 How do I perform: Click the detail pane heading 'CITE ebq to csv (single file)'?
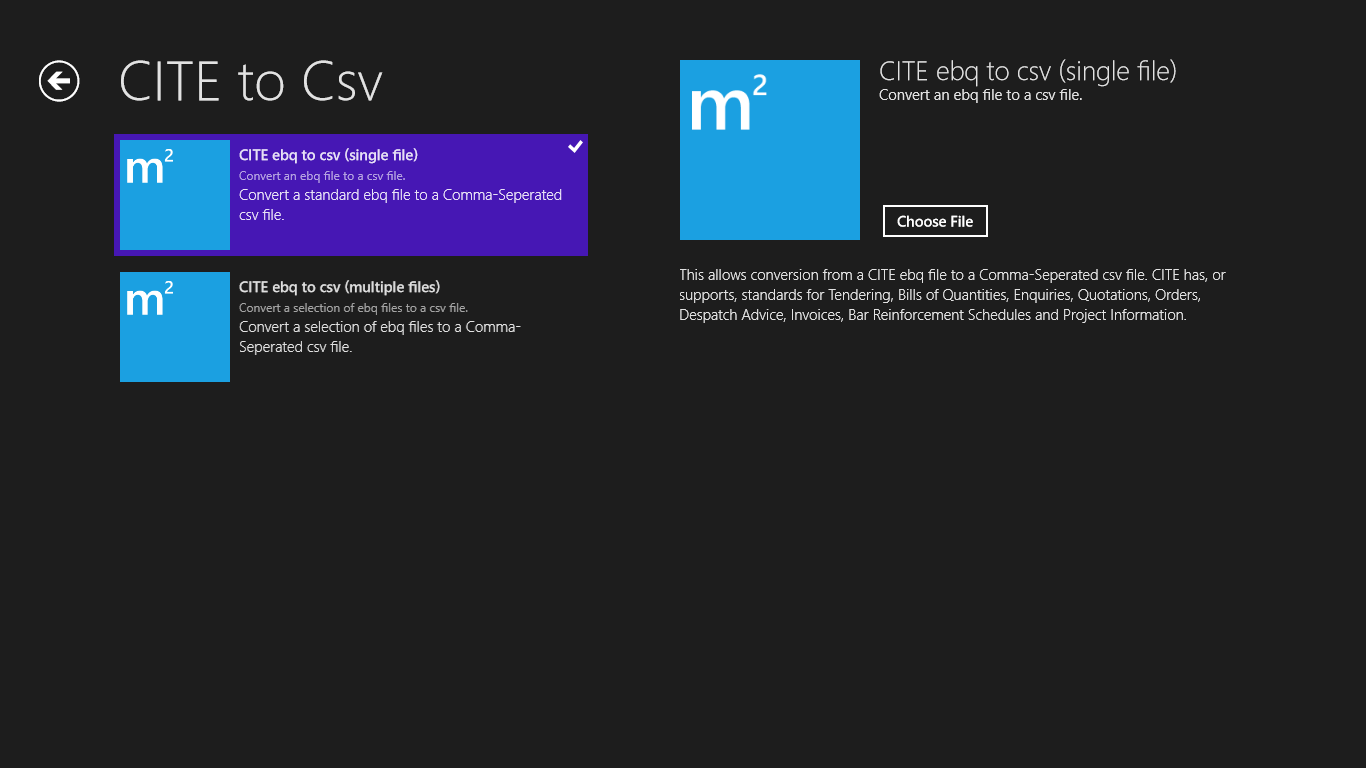(x=1027, y=71)
